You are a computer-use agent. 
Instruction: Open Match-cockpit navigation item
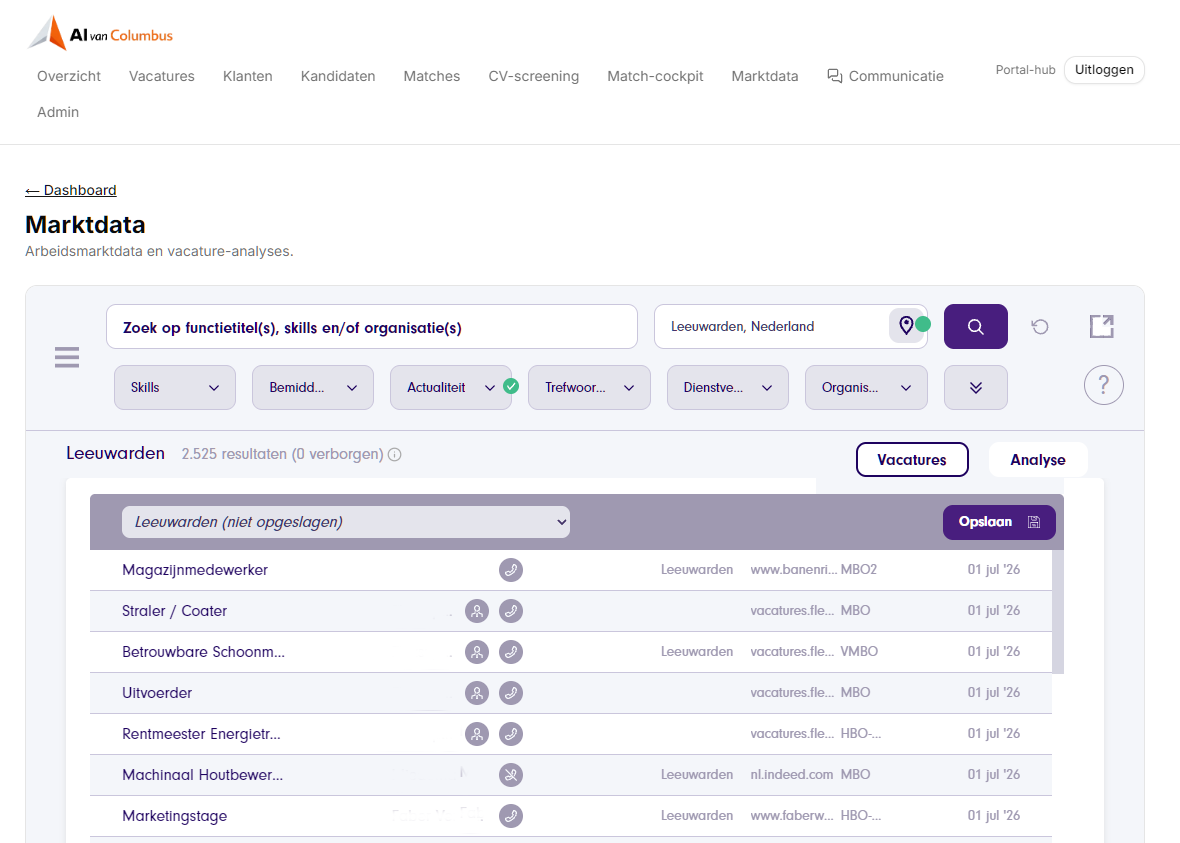point(655,76)
